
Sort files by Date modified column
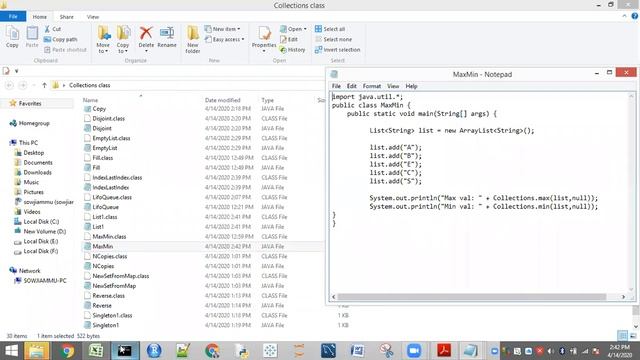click(222, 100)
